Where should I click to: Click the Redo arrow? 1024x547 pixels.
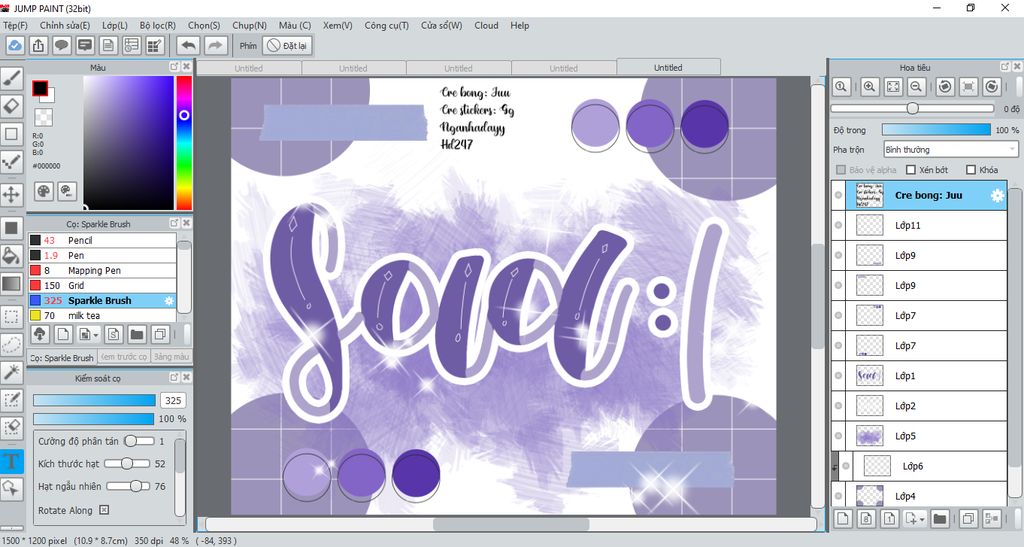pos(215,46)
